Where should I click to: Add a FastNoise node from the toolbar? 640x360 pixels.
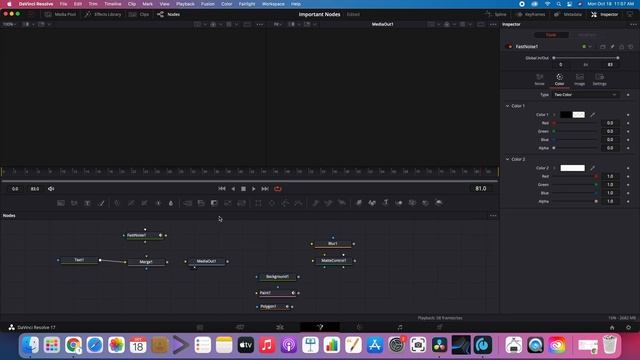(74, 203)
